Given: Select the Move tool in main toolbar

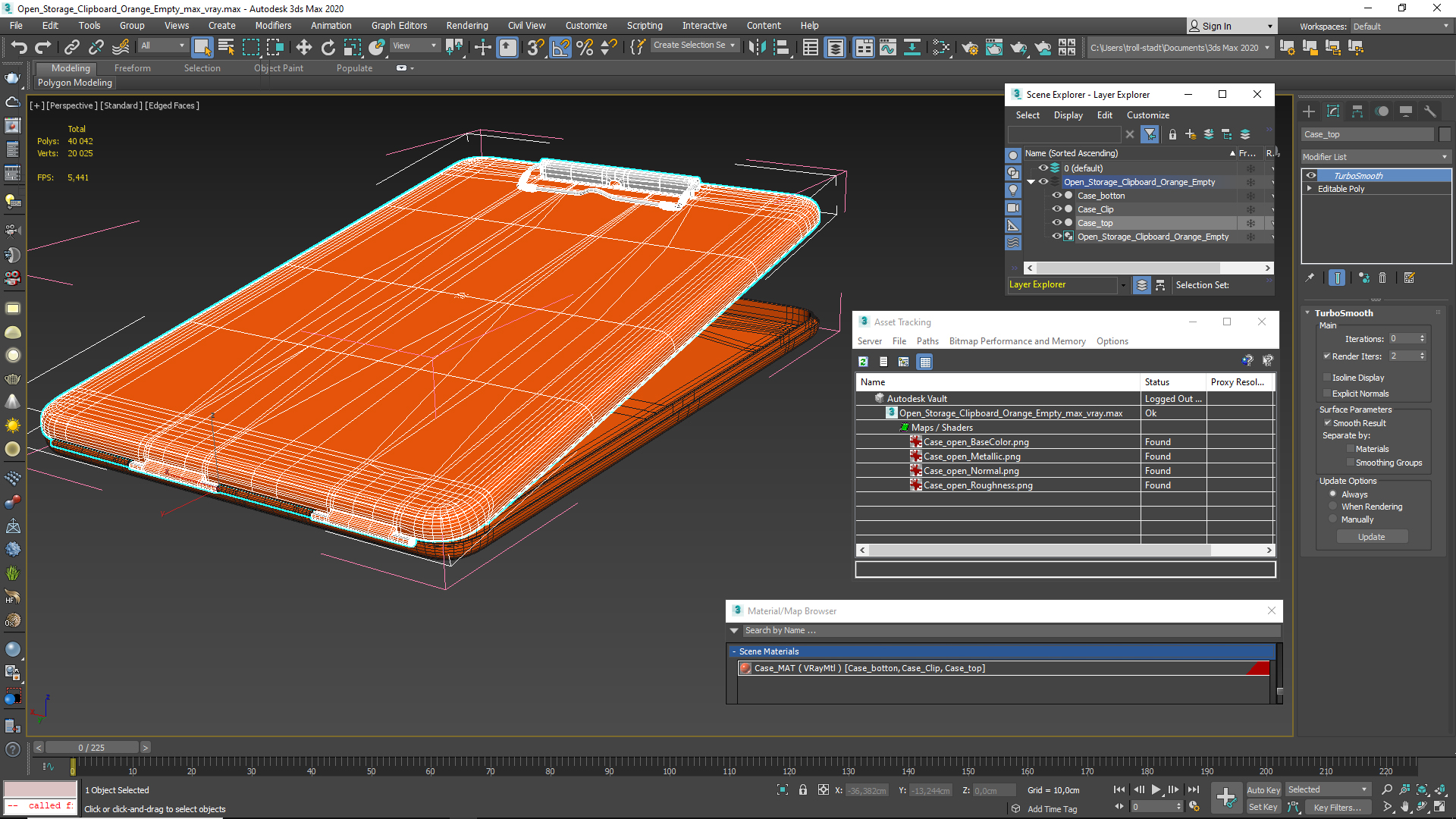Looking at the screenshot, I should point(303,48).
